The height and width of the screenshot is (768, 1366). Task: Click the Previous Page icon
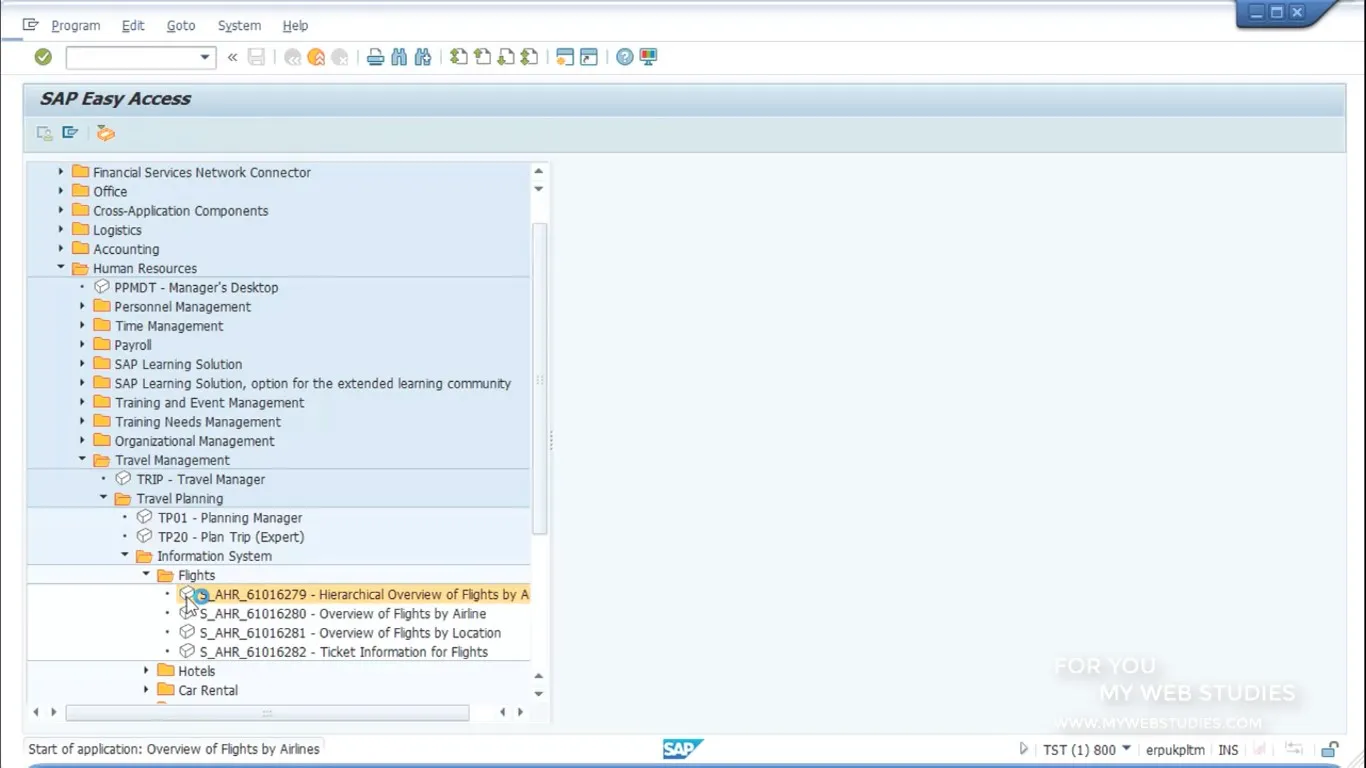(x=482, y=57)
